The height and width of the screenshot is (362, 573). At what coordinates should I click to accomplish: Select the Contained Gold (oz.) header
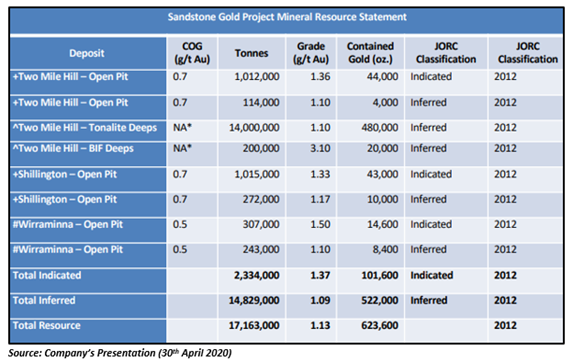click(370, 53)
